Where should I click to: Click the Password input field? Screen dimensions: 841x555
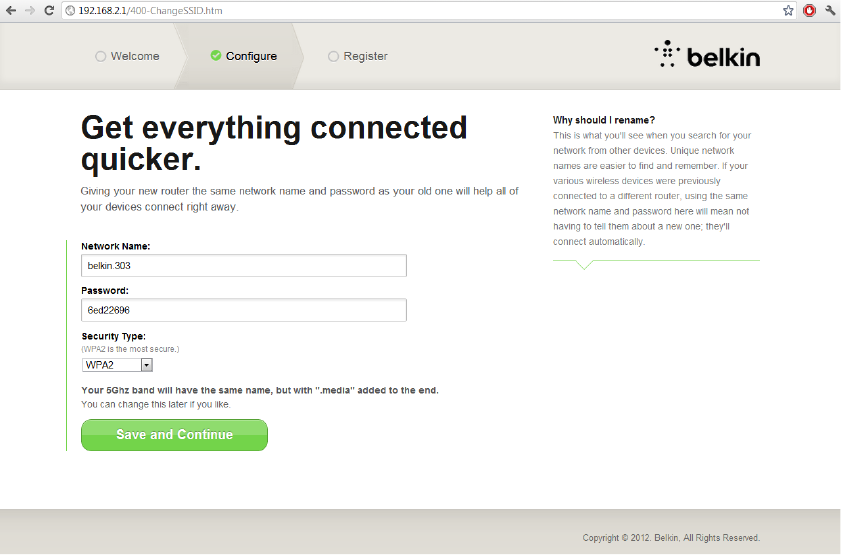point(244,310)
